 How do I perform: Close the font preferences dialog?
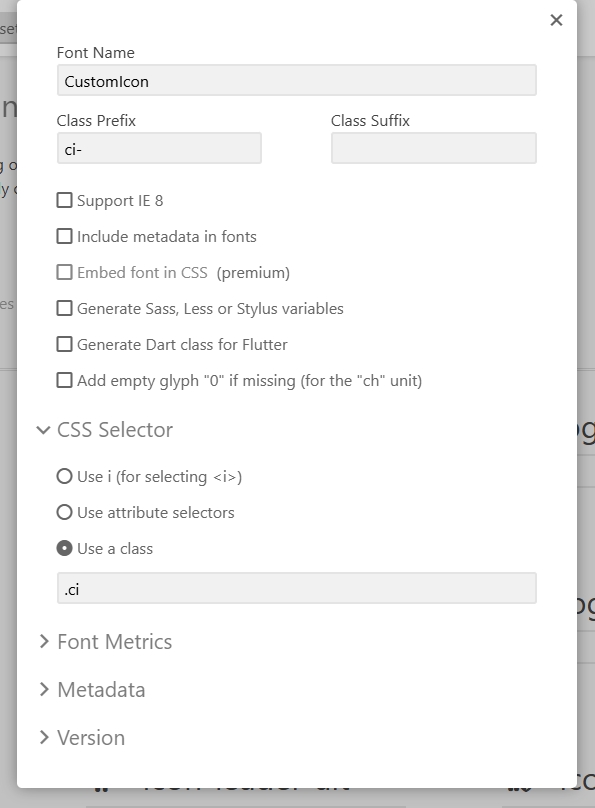tap(556, 20)
